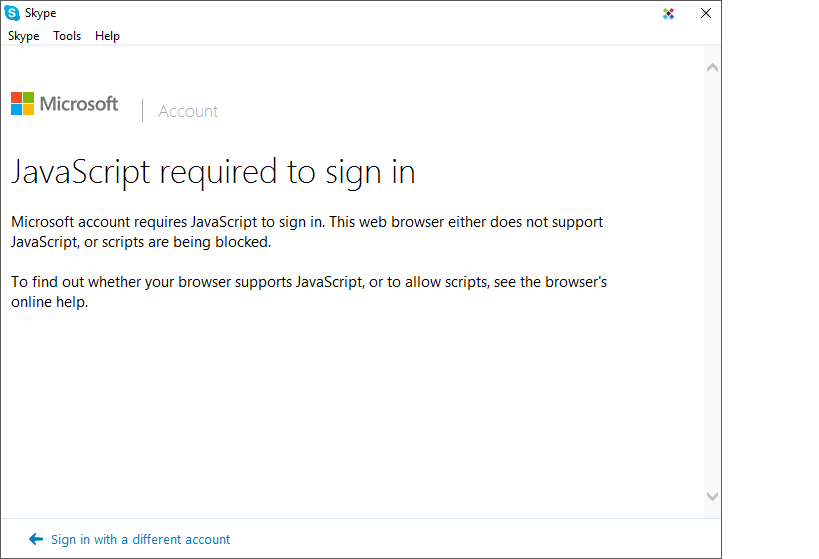Open the Skype menu
The height and width of the screenshot is (559, 819).
(24, 36)
